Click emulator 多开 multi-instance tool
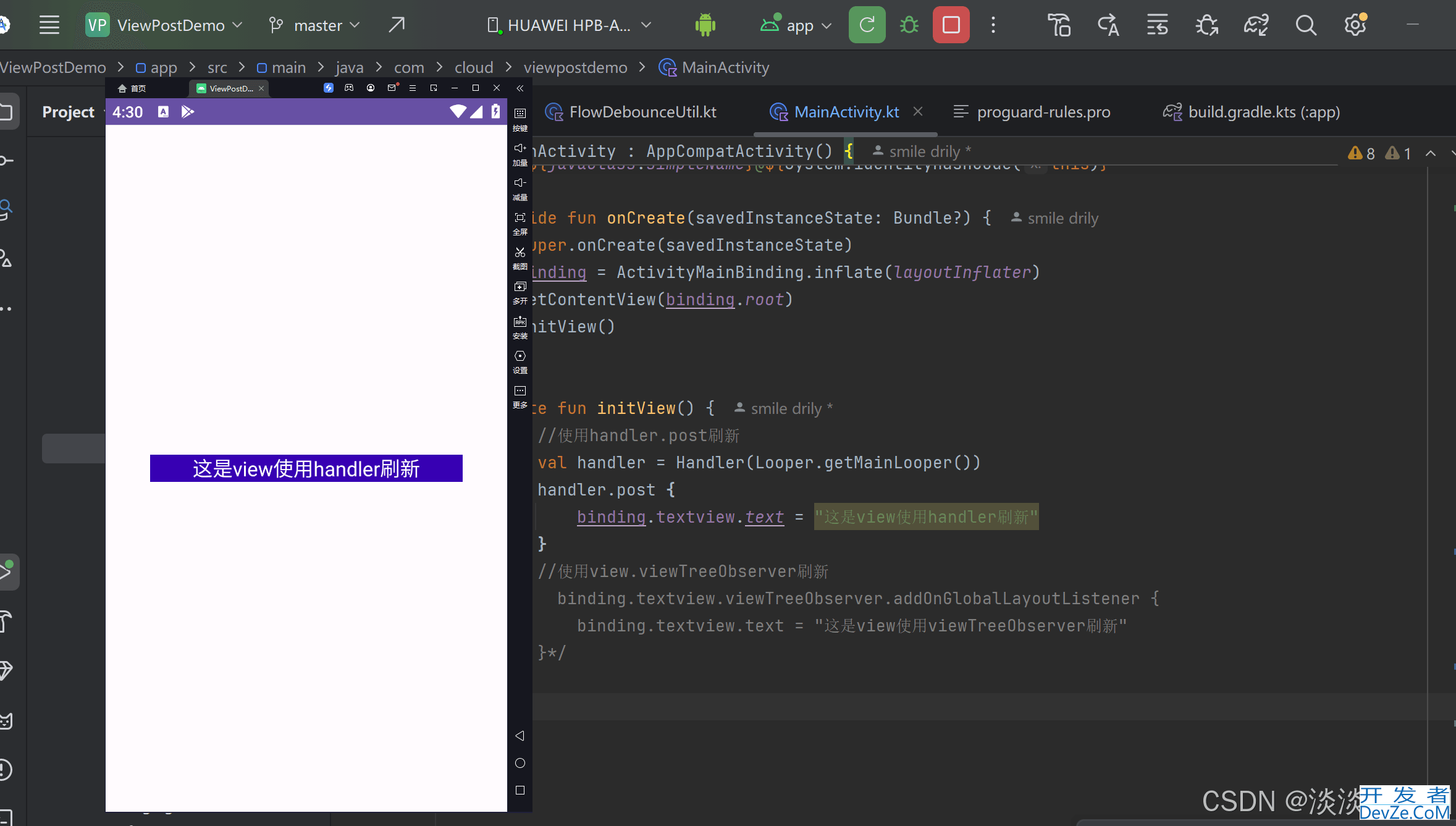Image resolution: width=1456 pixels, height=826 pixels. pyautogui.click(x=520, y=292)
